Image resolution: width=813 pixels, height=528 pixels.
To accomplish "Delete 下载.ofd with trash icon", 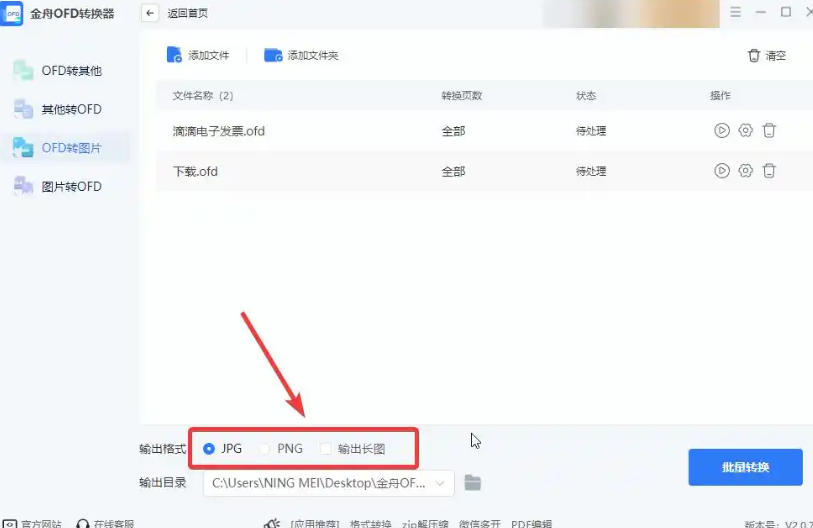I will point(769,171).
